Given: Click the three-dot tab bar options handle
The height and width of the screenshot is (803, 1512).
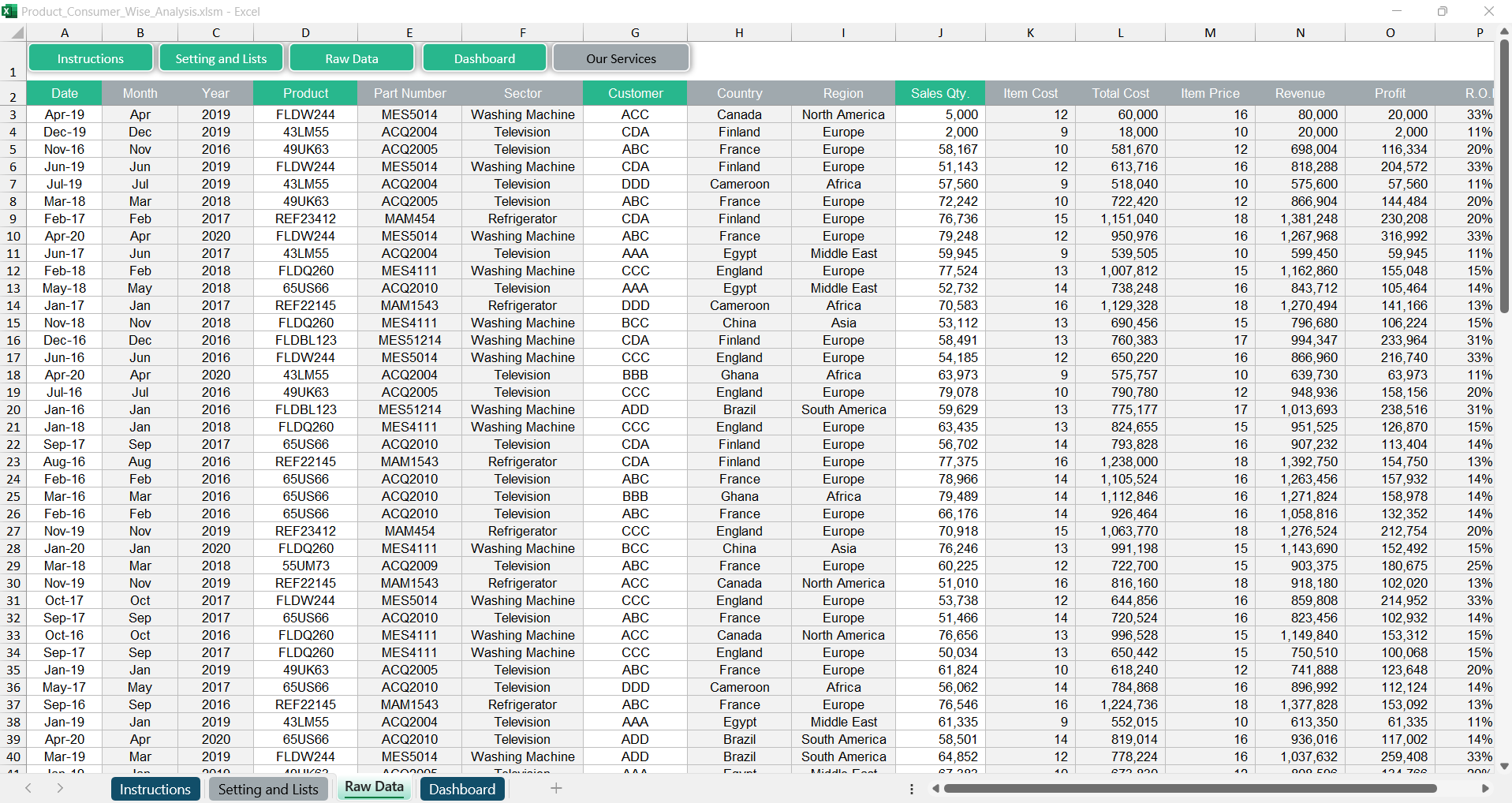Looking at the screenshot, I should [912, 789].
